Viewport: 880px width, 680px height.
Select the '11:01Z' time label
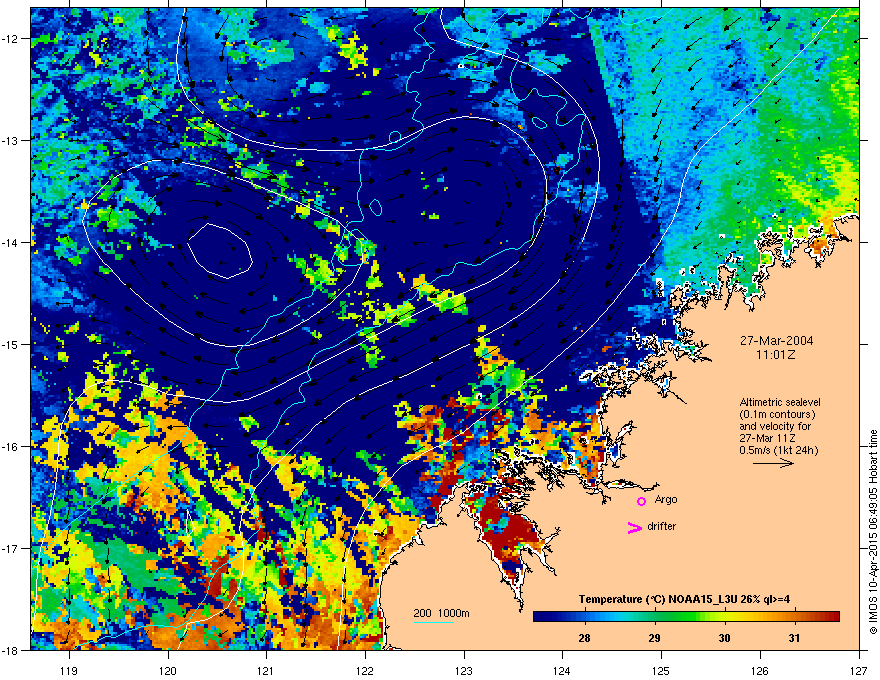776,355
